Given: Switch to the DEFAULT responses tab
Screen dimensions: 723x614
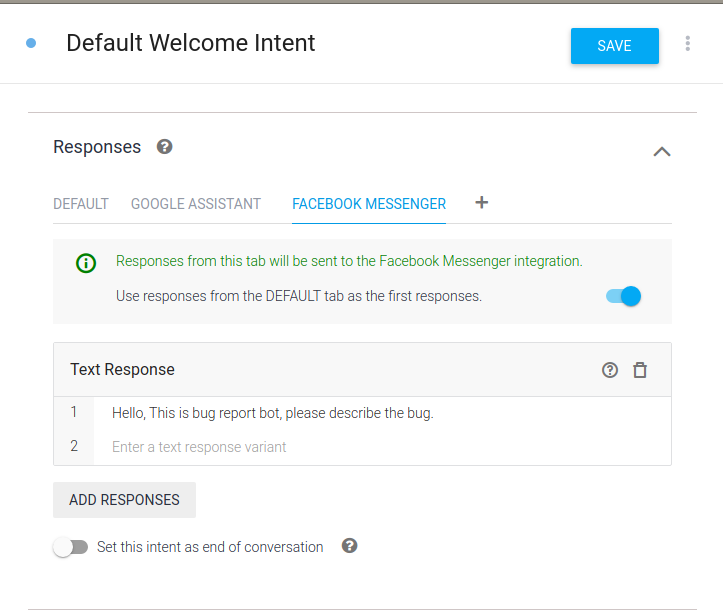Looking at the screenshot, I should point(80,204).
